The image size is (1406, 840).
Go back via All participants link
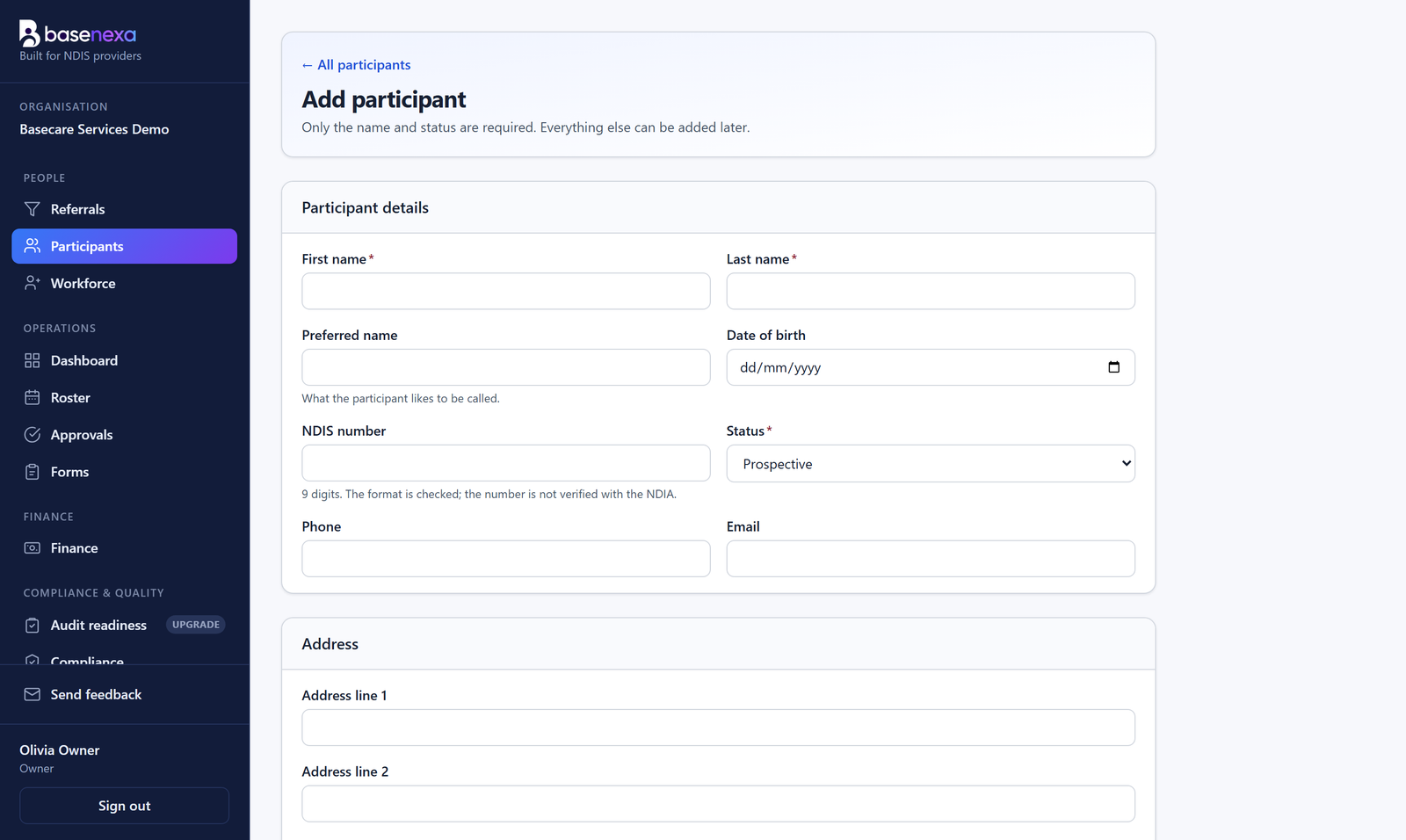tap(356, 65)
